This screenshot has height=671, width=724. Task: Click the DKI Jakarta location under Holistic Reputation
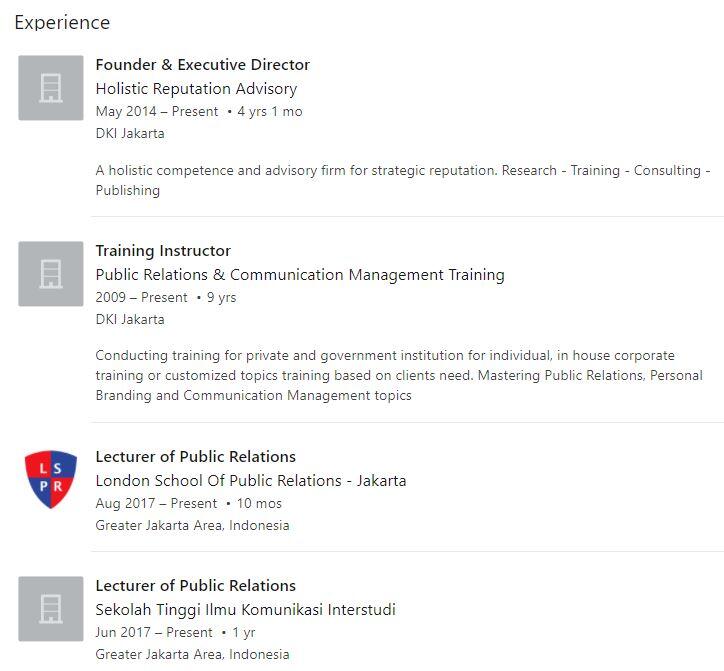coord(130,133)
